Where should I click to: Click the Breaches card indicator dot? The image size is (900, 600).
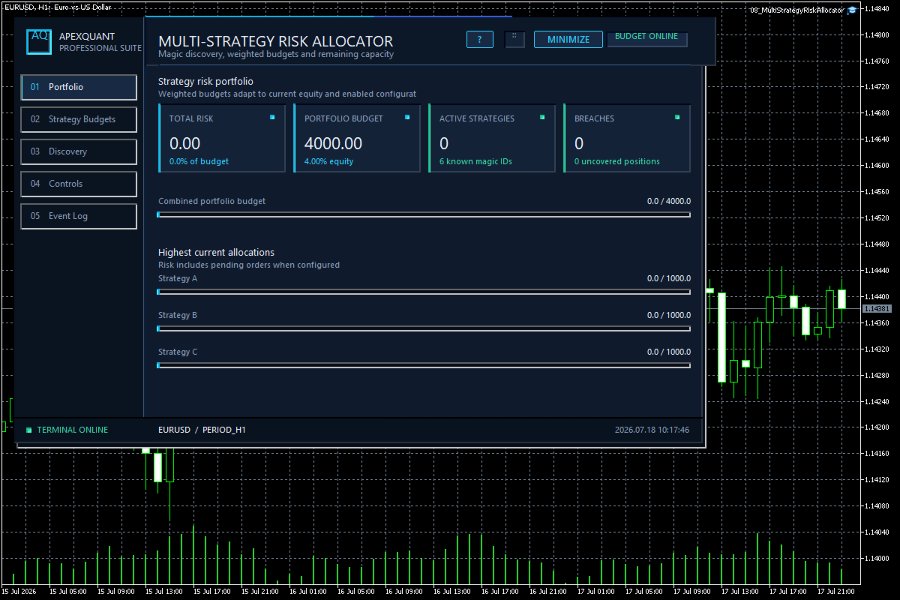pyautogui.click(x=677, y=117)
